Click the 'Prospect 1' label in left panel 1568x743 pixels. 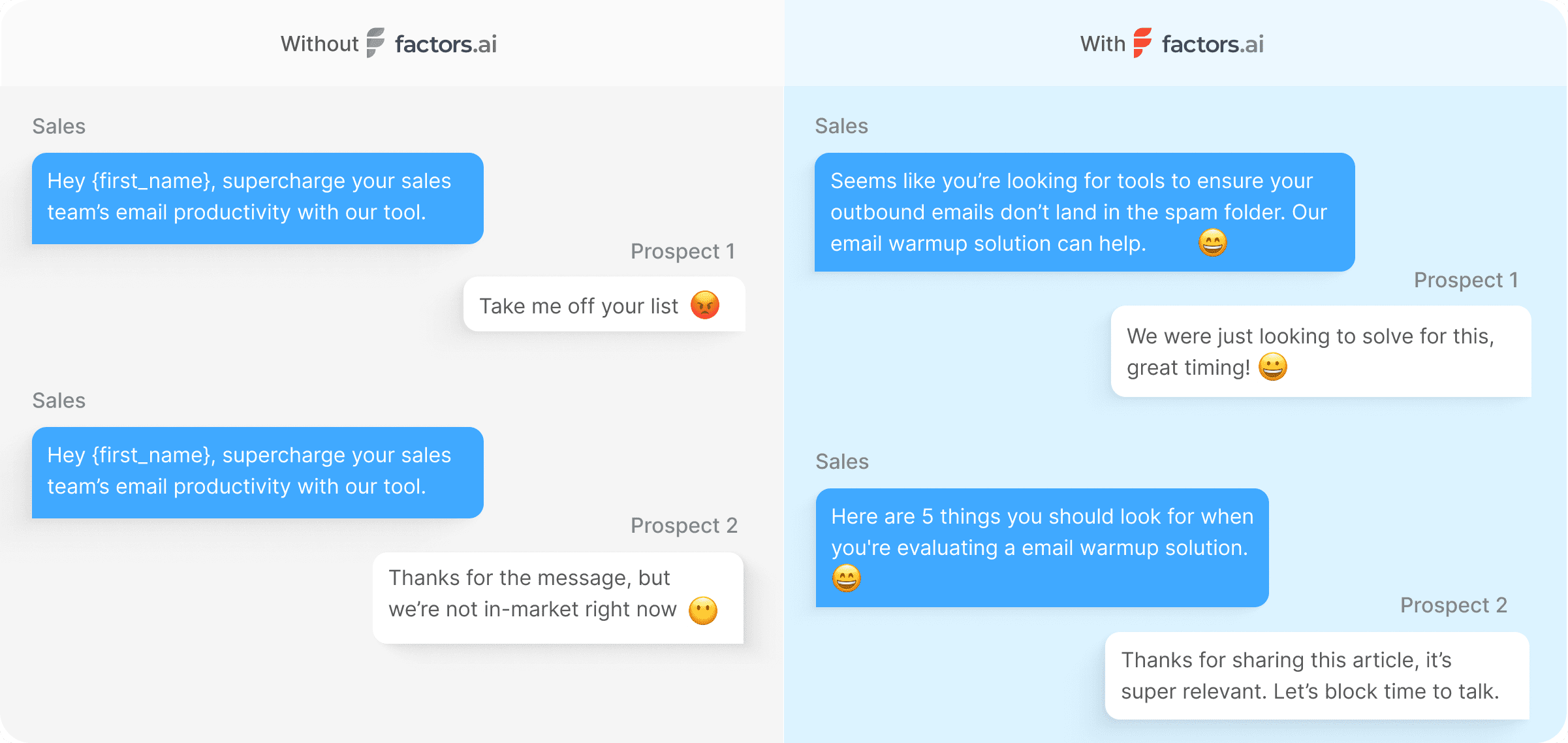[682, 251]
